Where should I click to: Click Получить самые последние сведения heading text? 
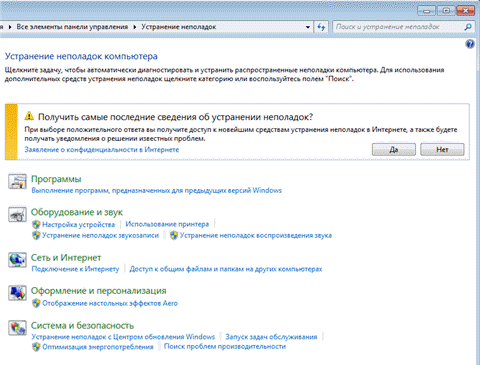(x=175, y=117)
